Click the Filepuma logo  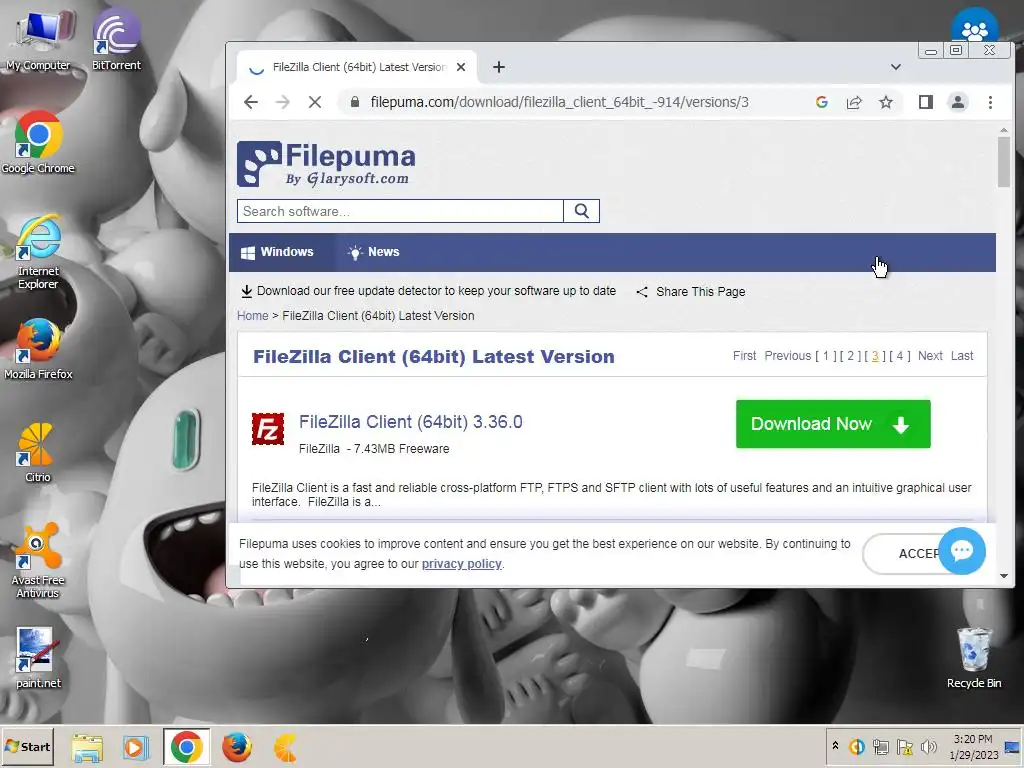coord(326,164)
